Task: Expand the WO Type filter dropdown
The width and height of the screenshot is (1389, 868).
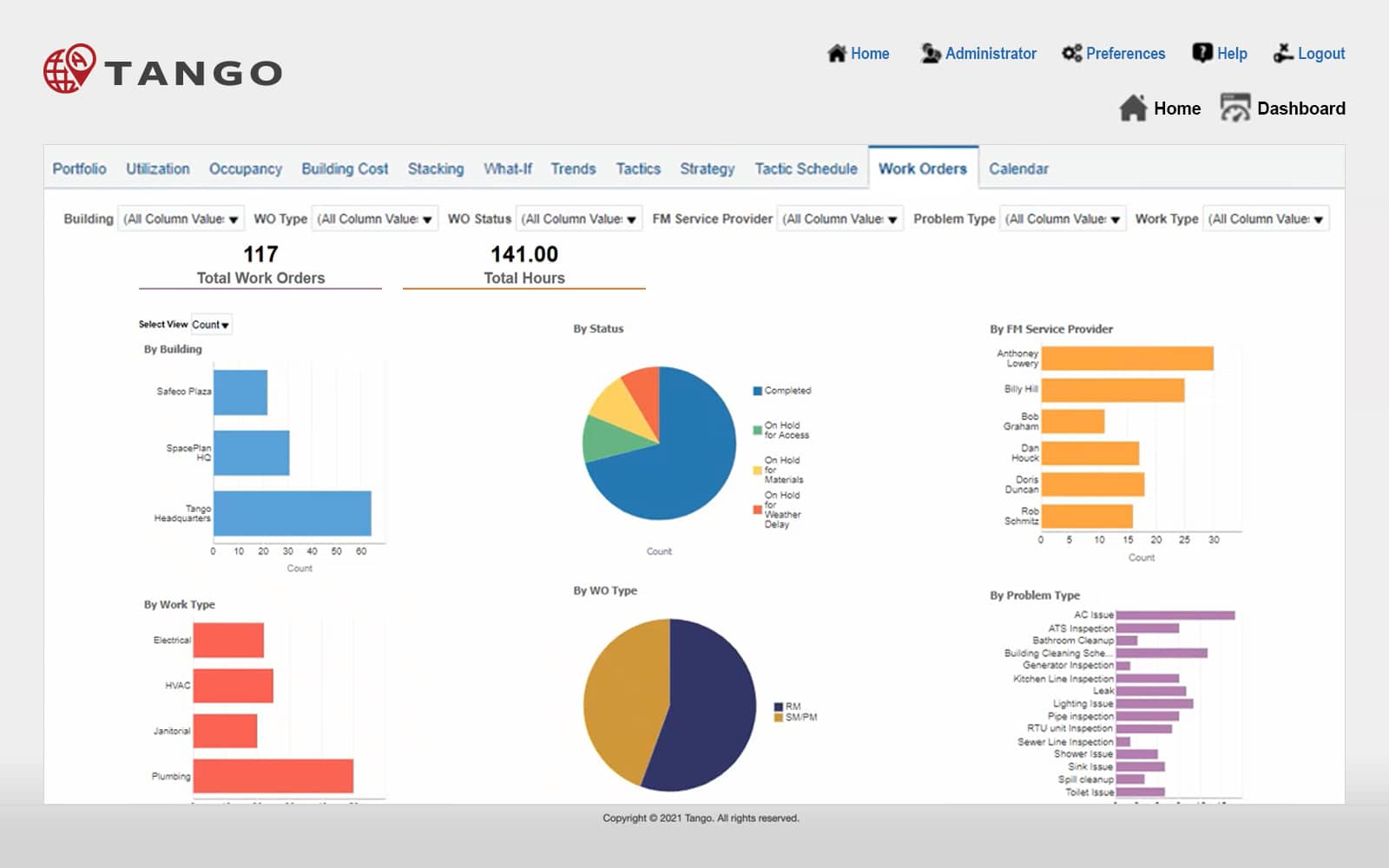Action: click(375, 219)
